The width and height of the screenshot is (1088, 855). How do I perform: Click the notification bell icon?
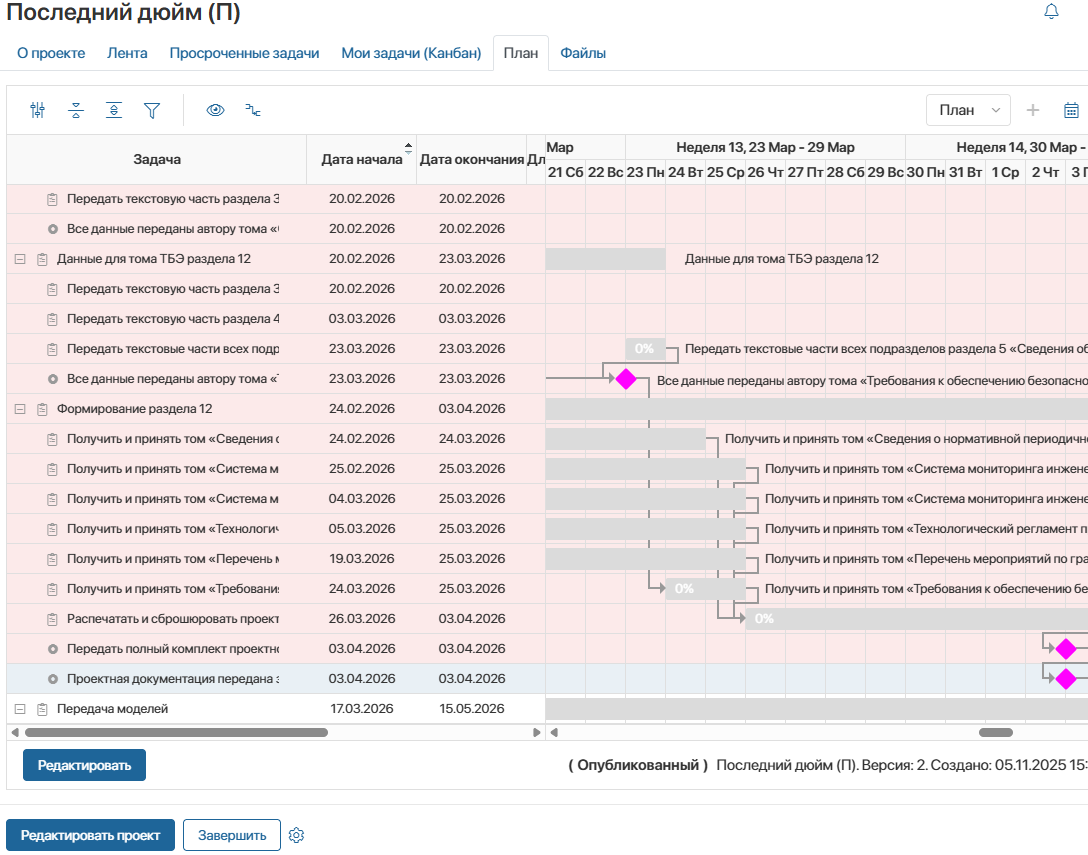point(1051,12)
